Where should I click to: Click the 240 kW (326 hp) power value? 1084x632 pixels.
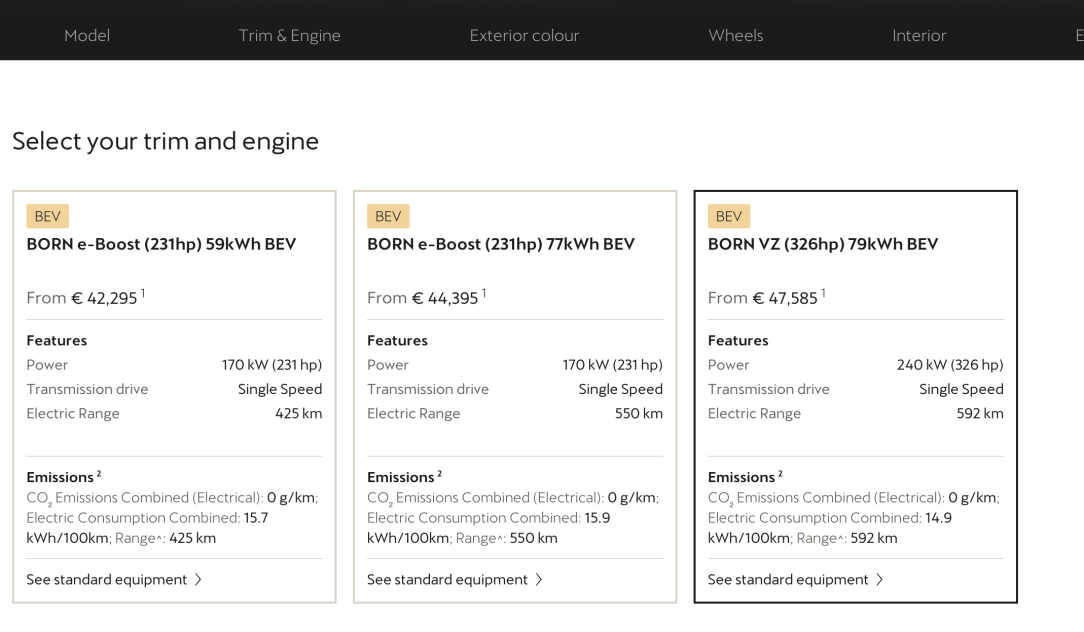[950, 364]
